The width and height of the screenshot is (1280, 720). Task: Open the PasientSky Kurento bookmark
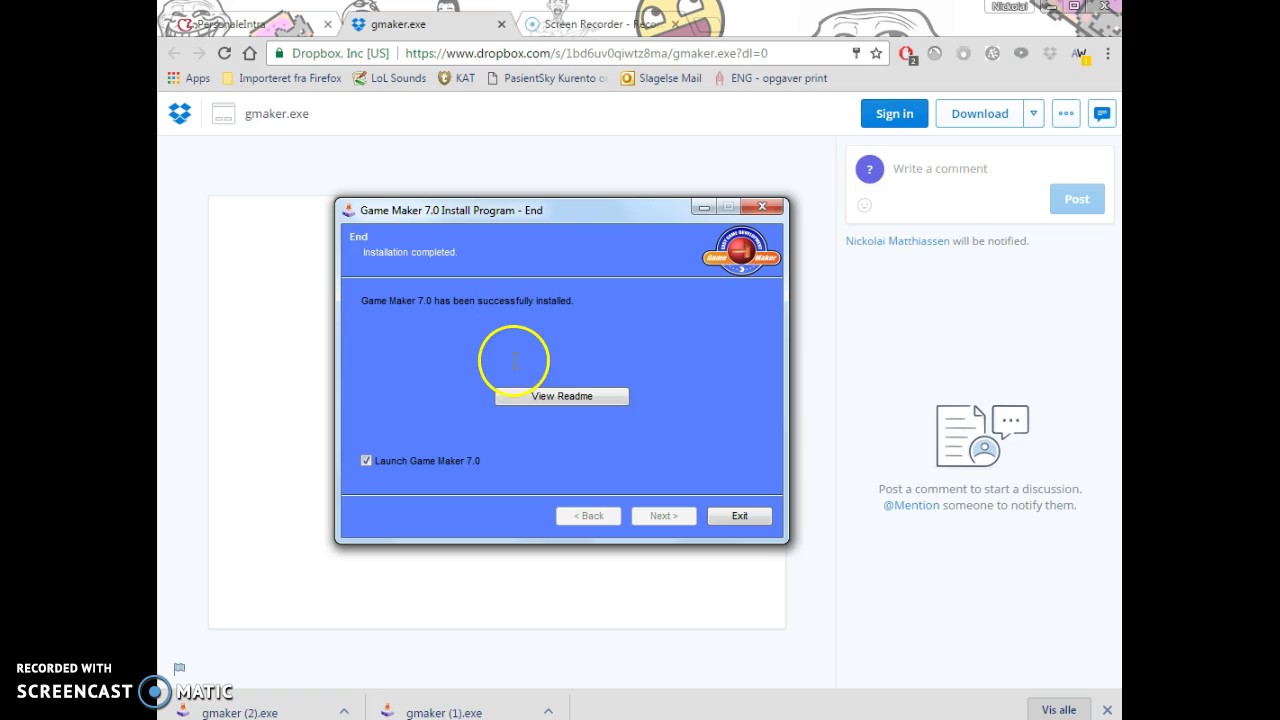pos(547,78)
